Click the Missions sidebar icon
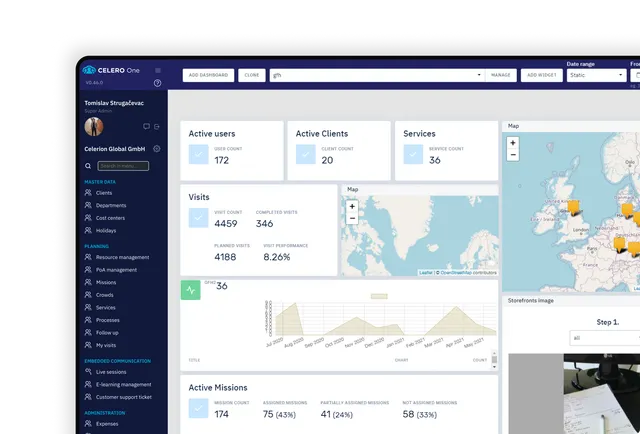The image size is (640, 434). point(88,282)
